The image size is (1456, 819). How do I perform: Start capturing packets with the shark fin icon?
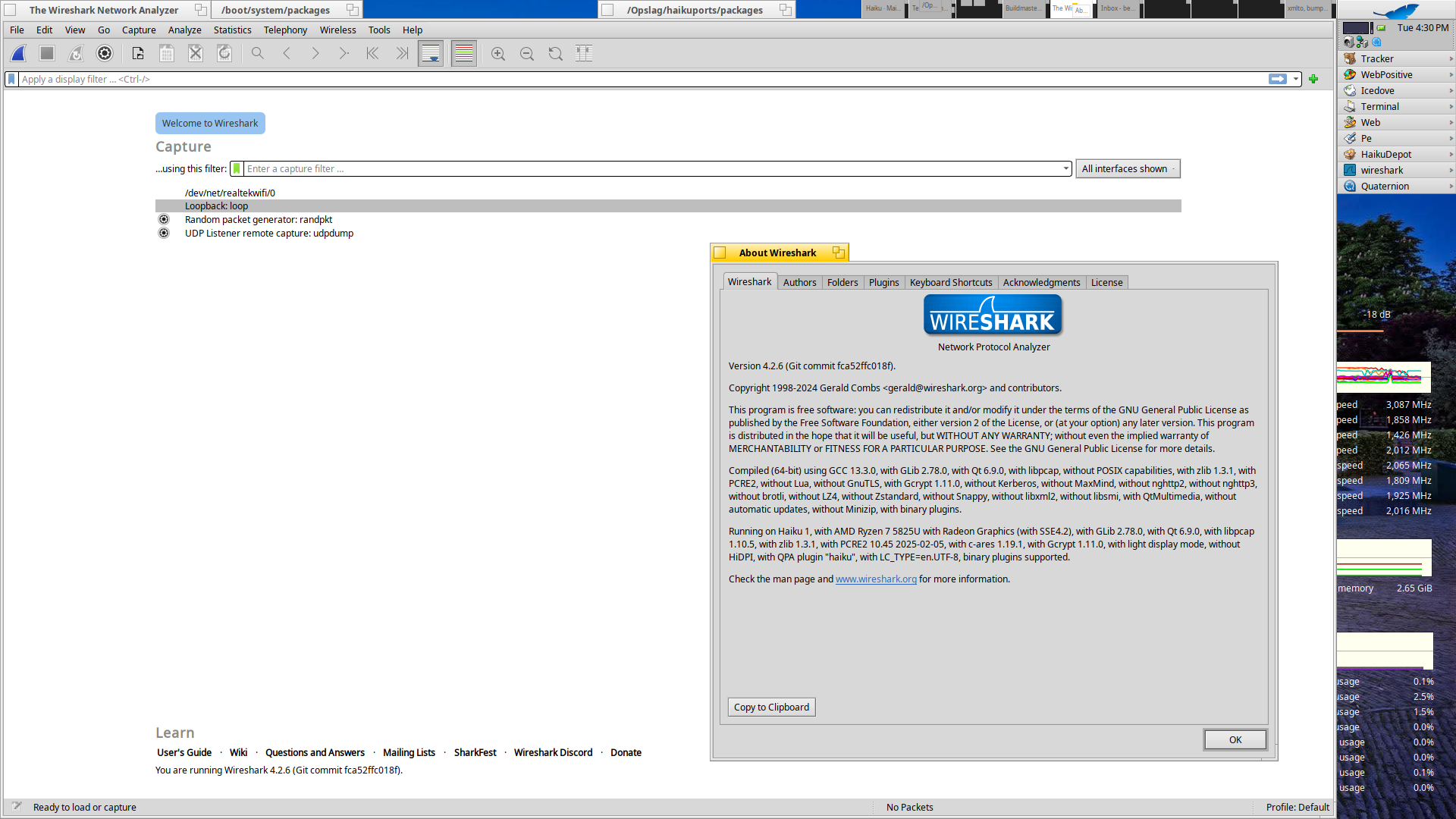tap(18, 54)
